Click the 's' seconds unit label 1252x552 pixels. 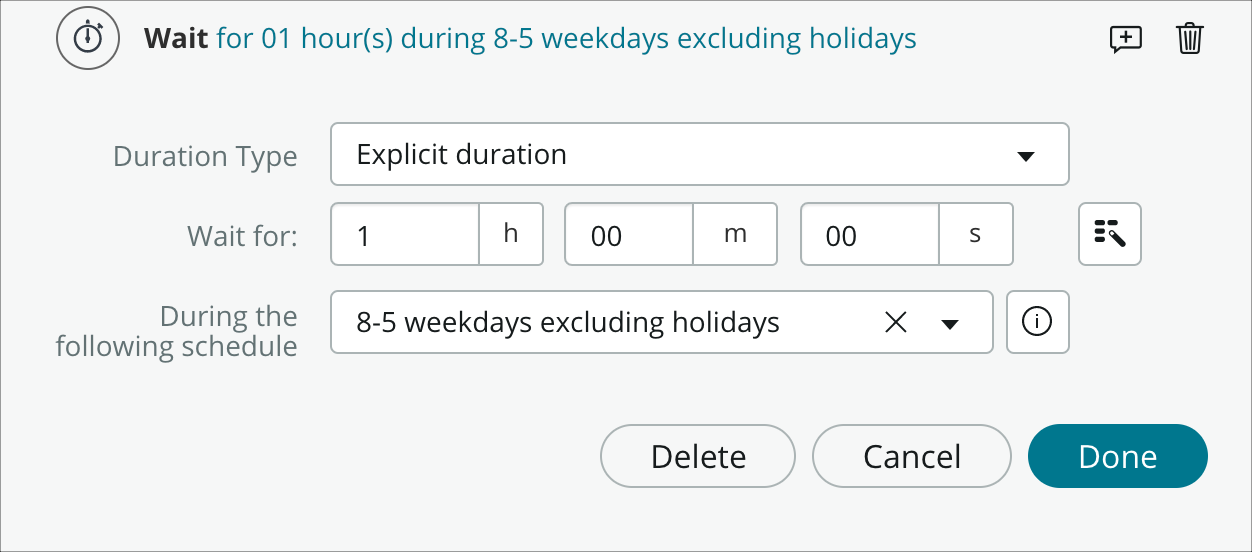click(976, 234)
